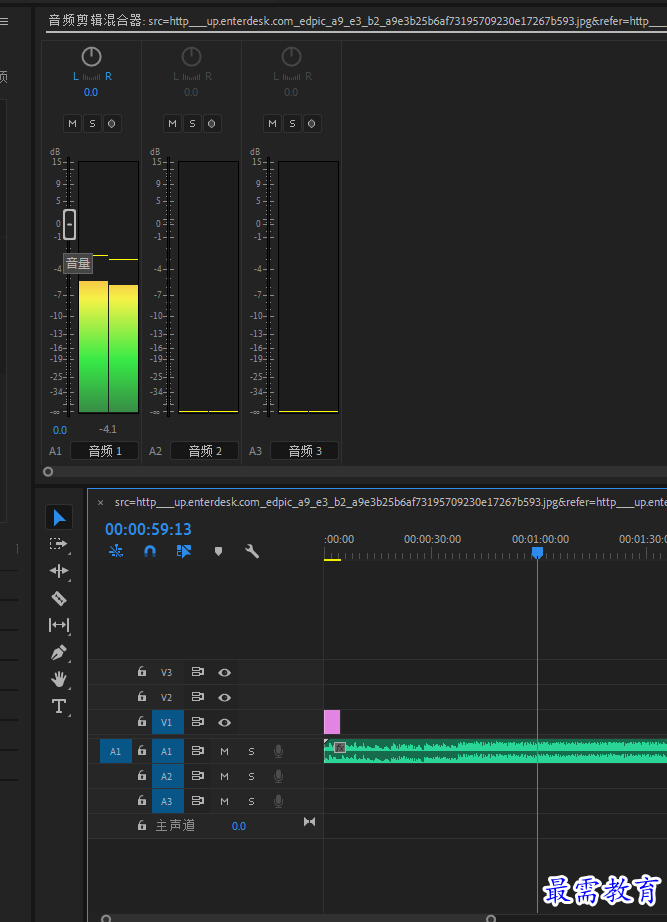This screenshot has height=922, width=667.
Task: Toggle sync lock on V3 track
Action: pyautogui.click(x=198, y=672)
